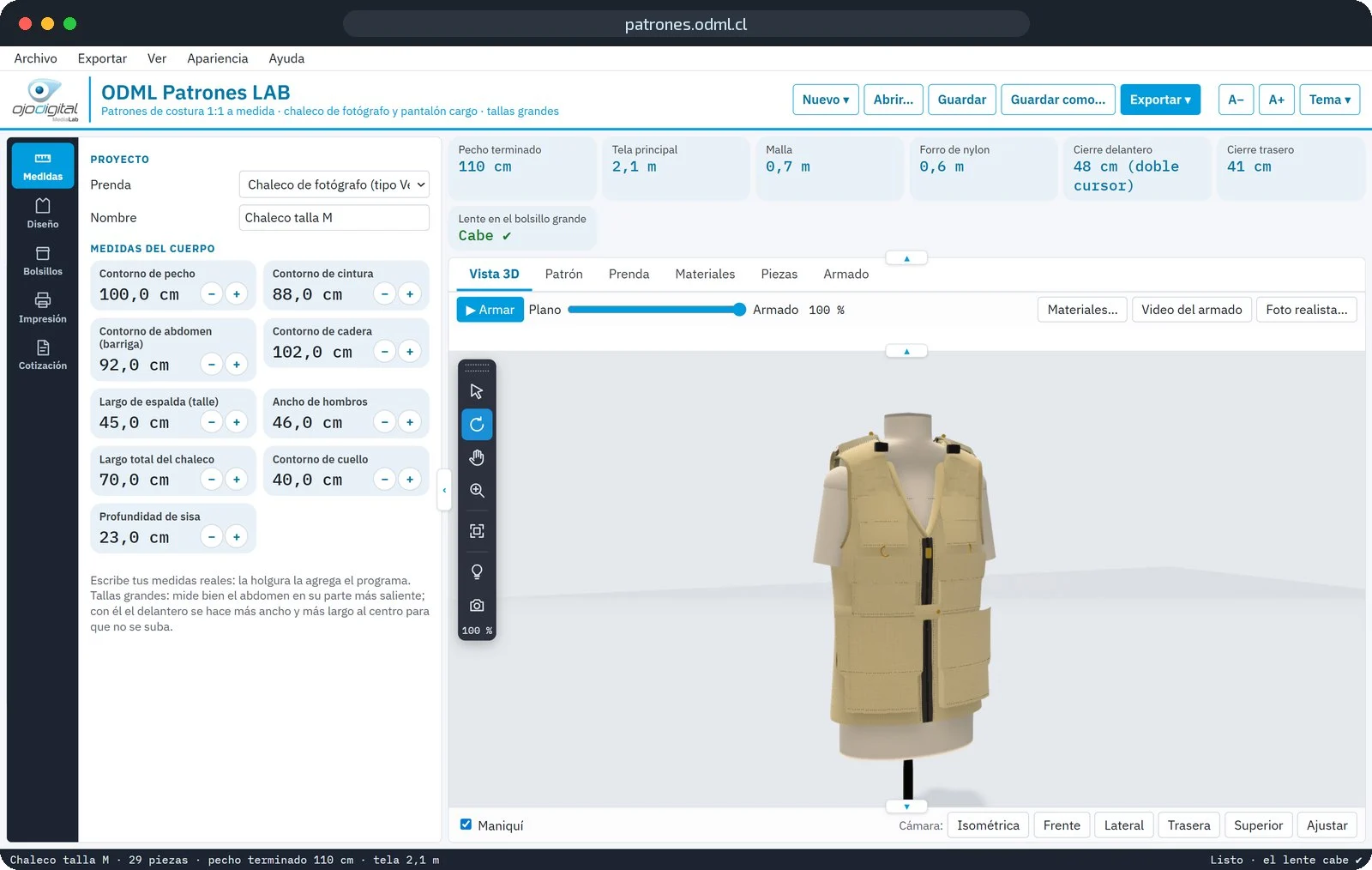The height and width of the screenshot is (870, 1372).
Task: Decrease Contorno de cintura with minus
Action: tap(385, 294)
